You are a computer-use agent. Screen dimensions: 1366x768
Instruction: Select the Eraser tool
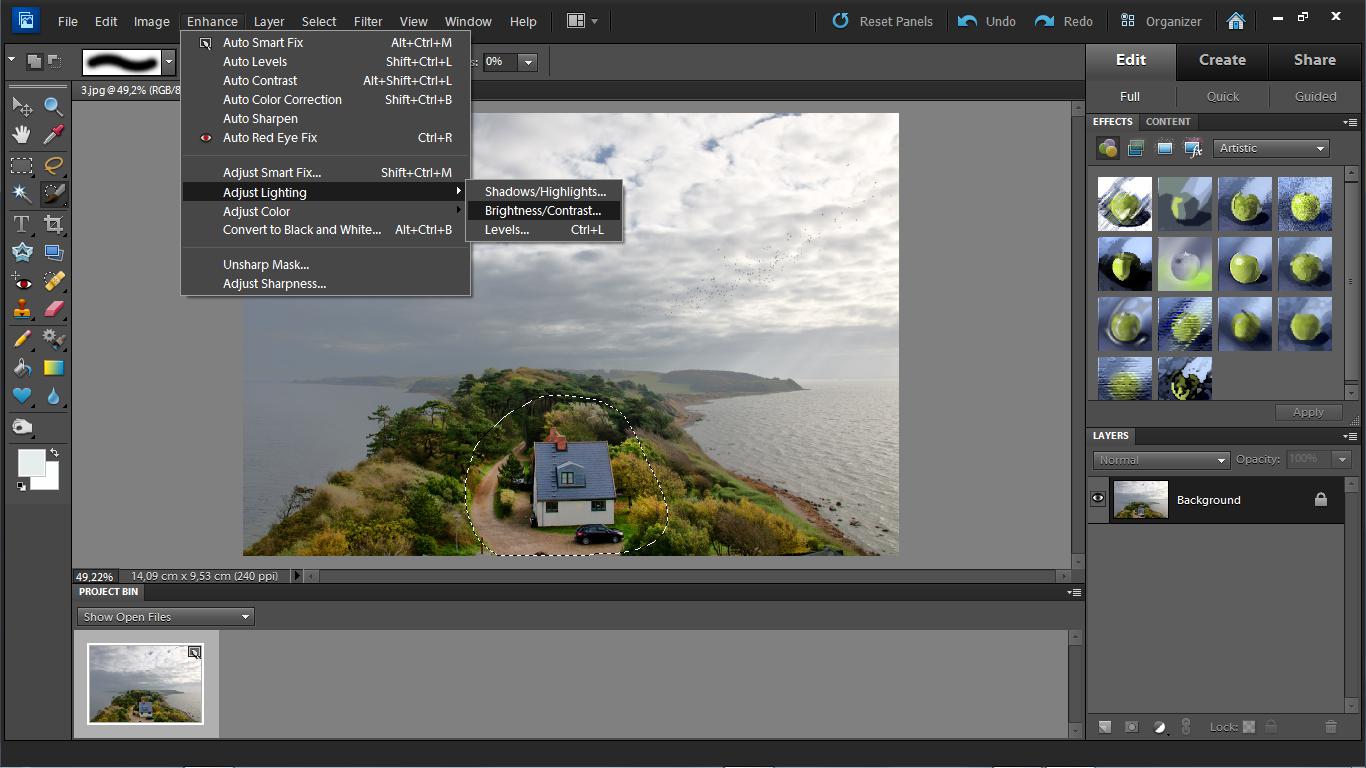(x=53, y=309)
